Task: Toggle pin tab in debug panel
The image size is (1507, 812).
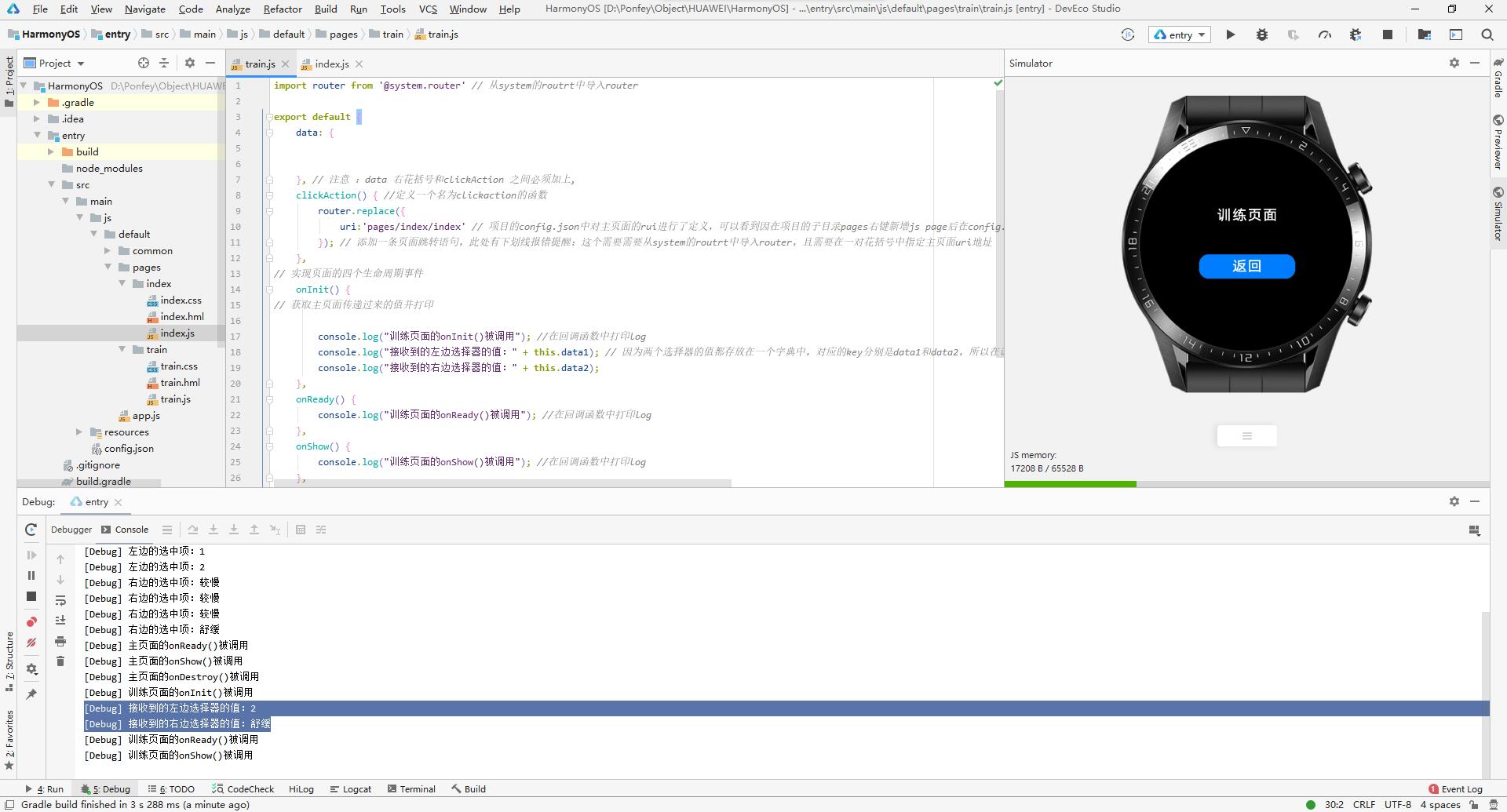Action: coord(31,694)
